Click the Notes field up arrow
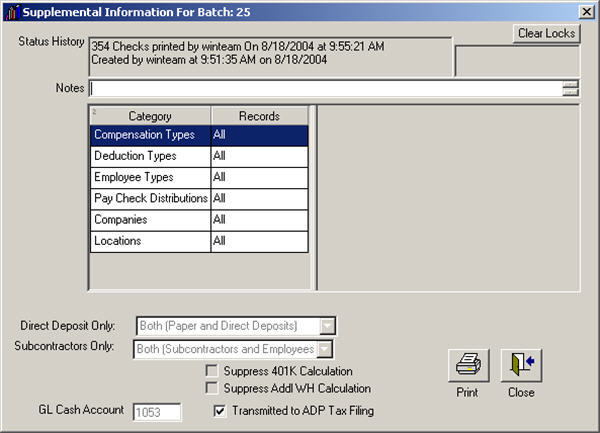 (571, 84)
